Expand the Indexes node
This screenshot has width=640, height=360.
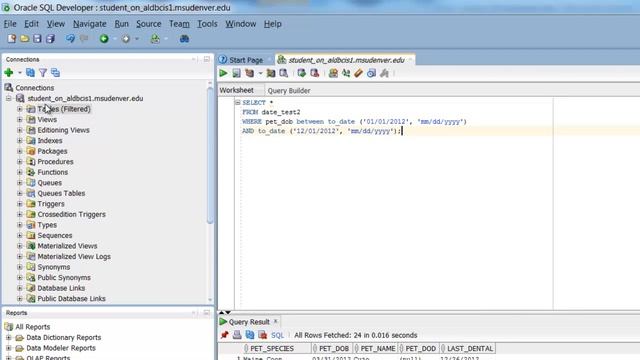click(x=20, y=140)
